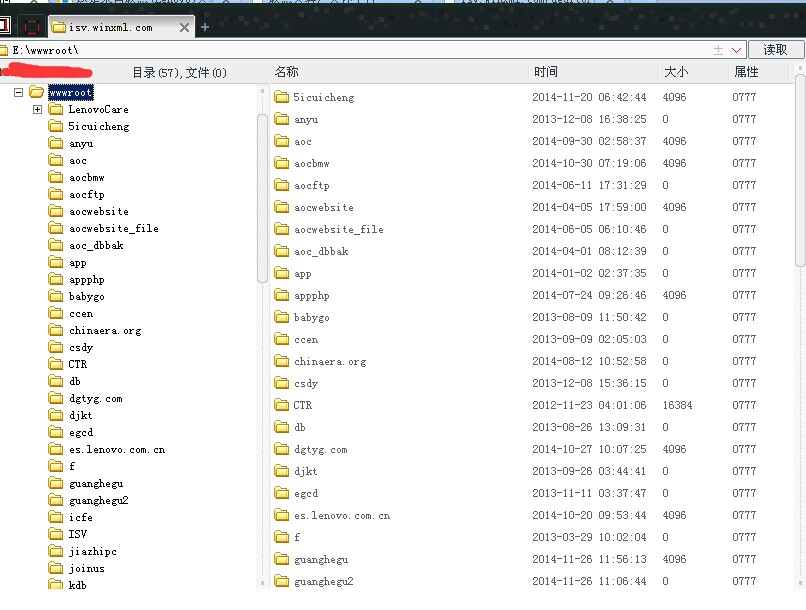Click anyu folder icon in file list

[281, 119]
